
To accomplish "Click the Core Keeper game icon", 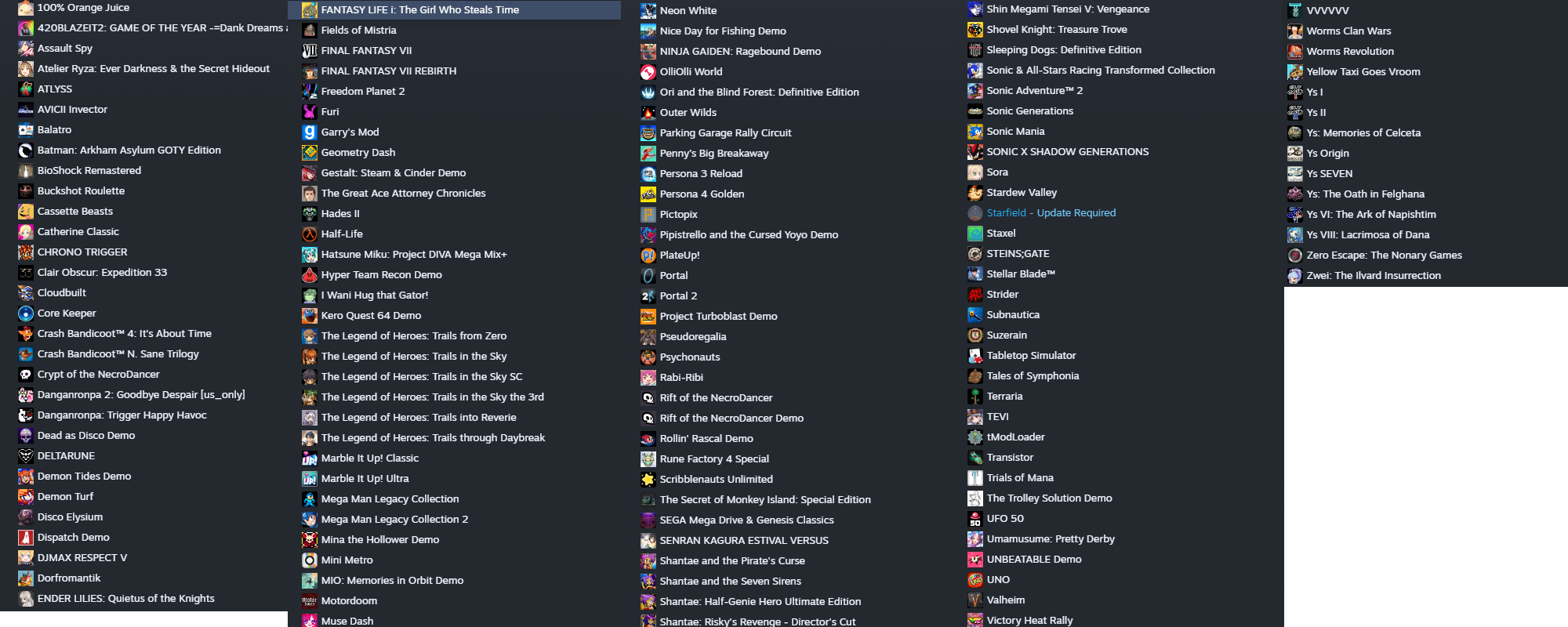I will click(x=26, y=313).
